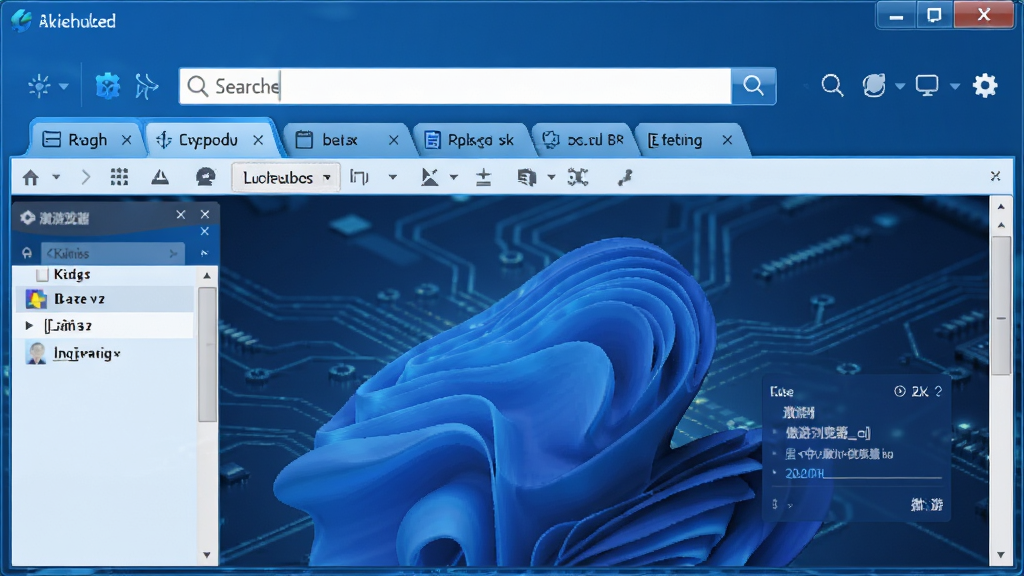This screenshot has width=1024, height=576.
Task: Click the magnifier icon right of search bar
Action: [832, 86]
